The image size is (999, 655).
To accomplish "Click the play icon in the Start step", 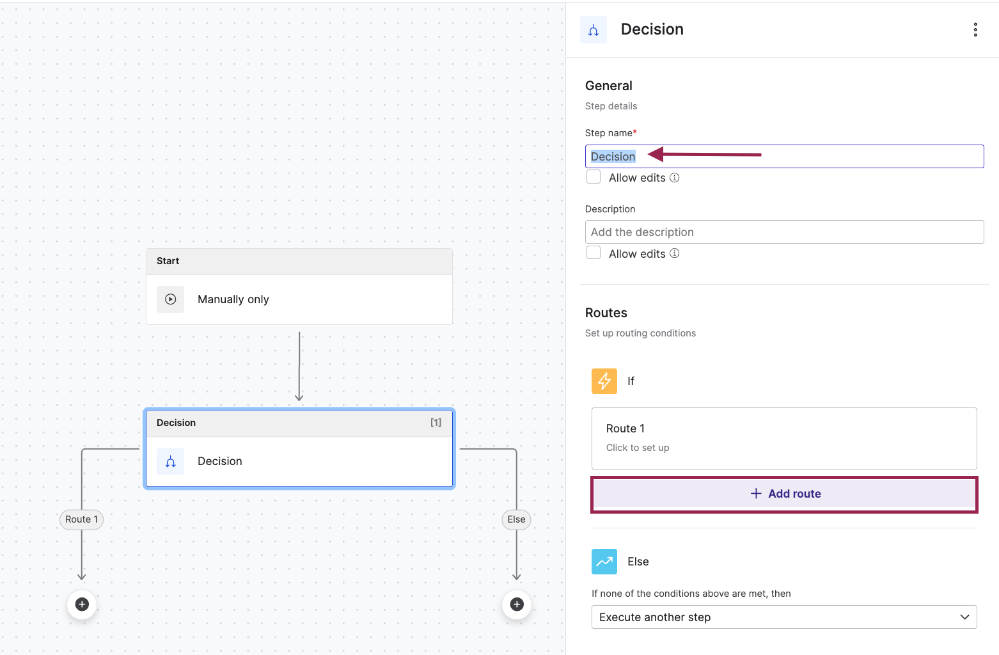I will [171, 299].
